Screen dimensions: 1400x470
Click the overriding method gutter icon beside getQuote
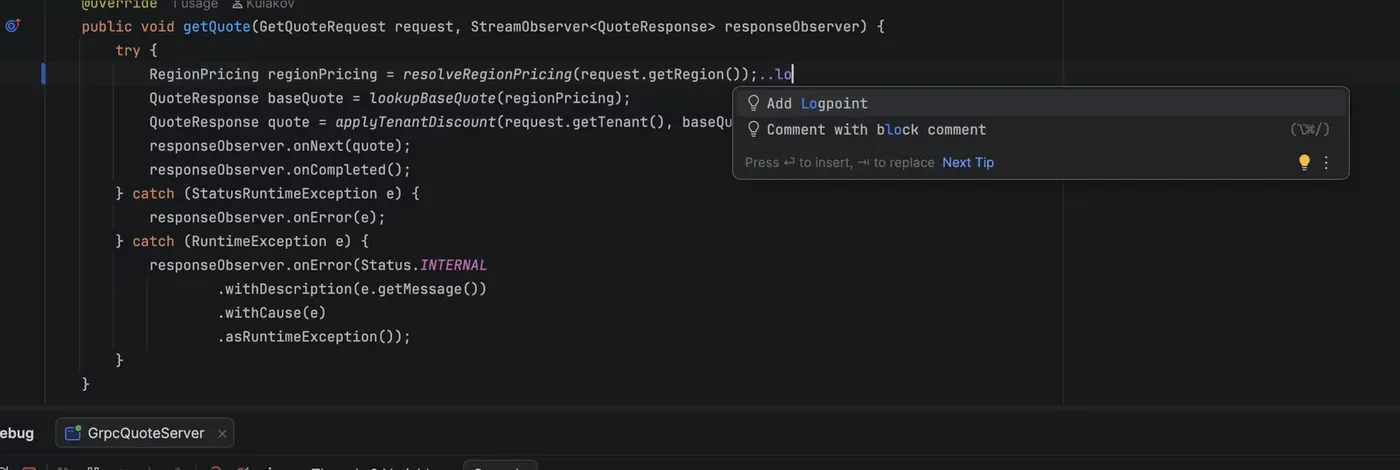[13, 26]
